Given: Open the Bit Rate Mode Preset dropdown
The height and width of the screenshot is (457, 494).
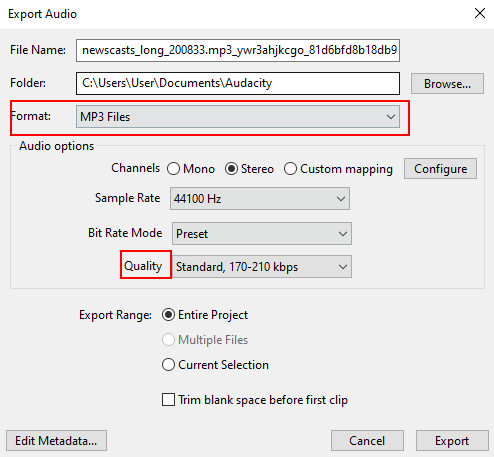Looking at the screenshot, I should [x=262, y=233].
